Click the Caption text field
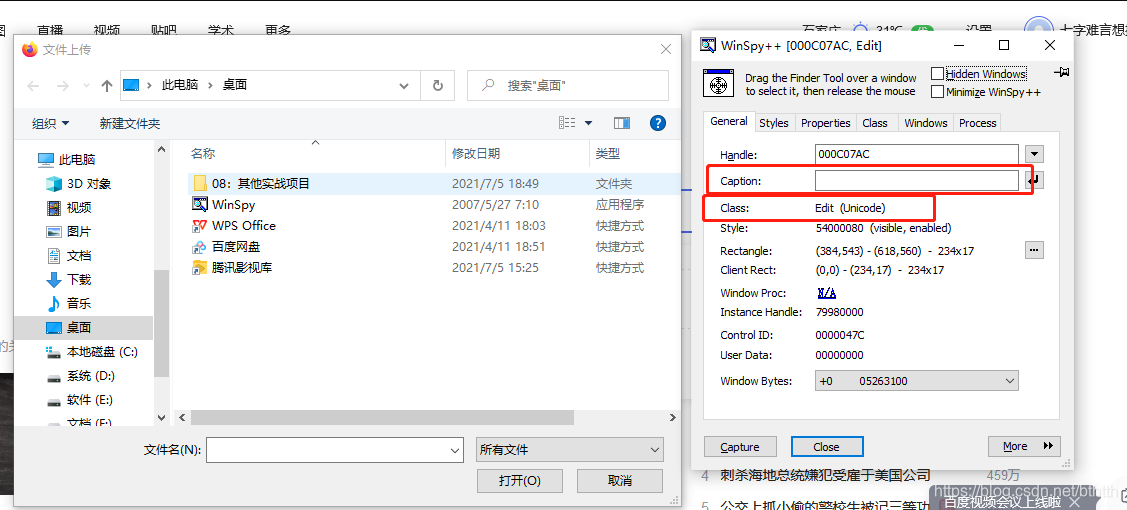This screenshot has height=510, width=1127. tap(916, 180)
